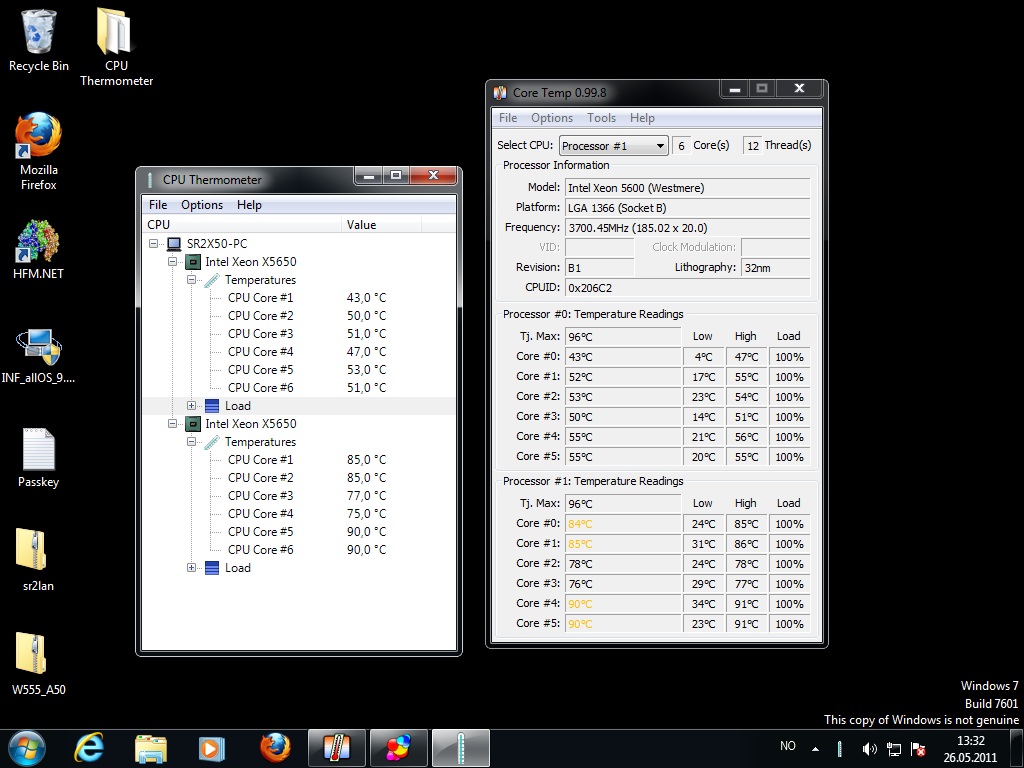Image resolution: width=1024 pixels, height=768 pixels.
Task: Open Windows Media Player from taskbar
Action: click(211, 748)
